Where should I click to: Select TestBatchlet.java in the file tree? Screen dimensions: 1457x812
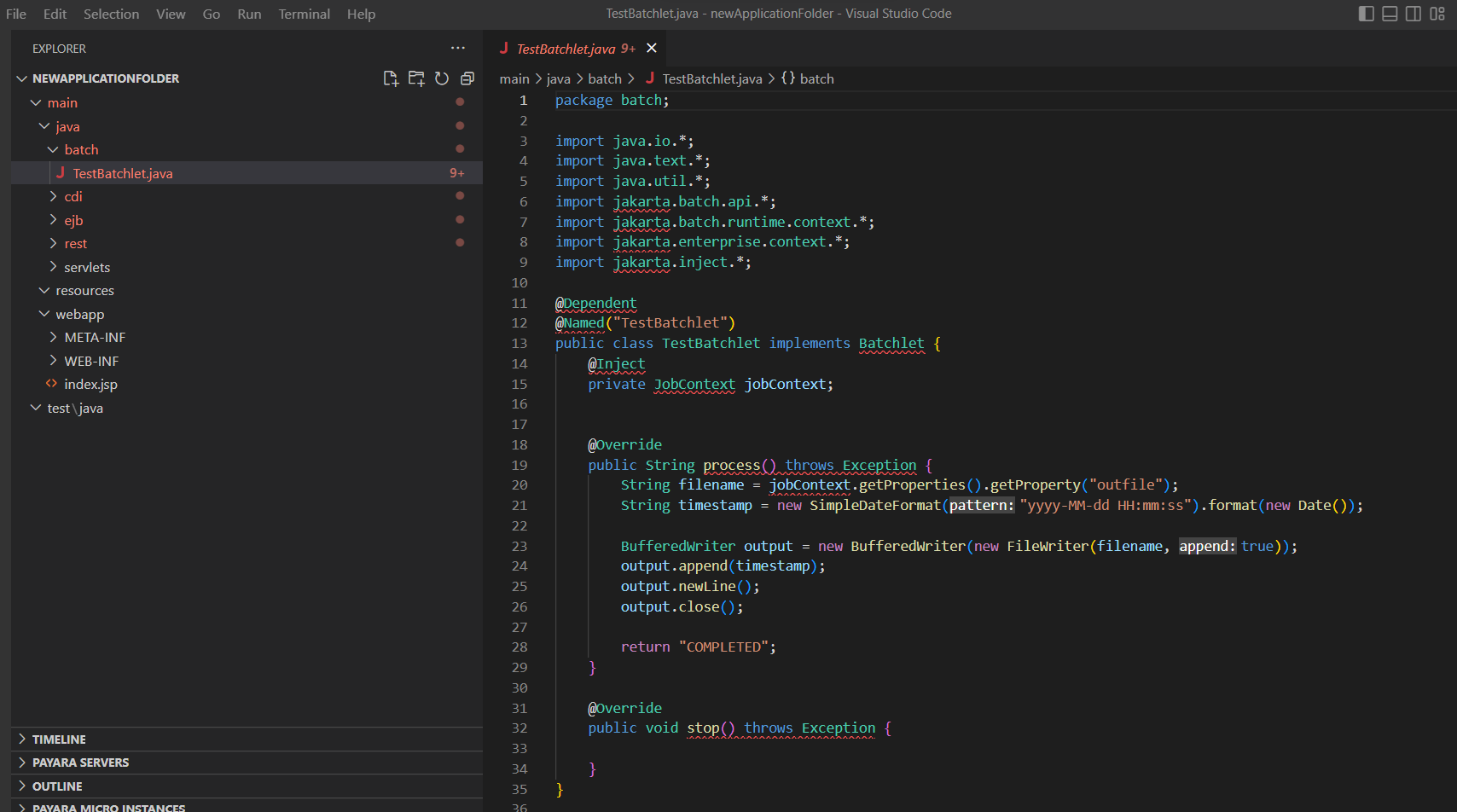(123, 173)
